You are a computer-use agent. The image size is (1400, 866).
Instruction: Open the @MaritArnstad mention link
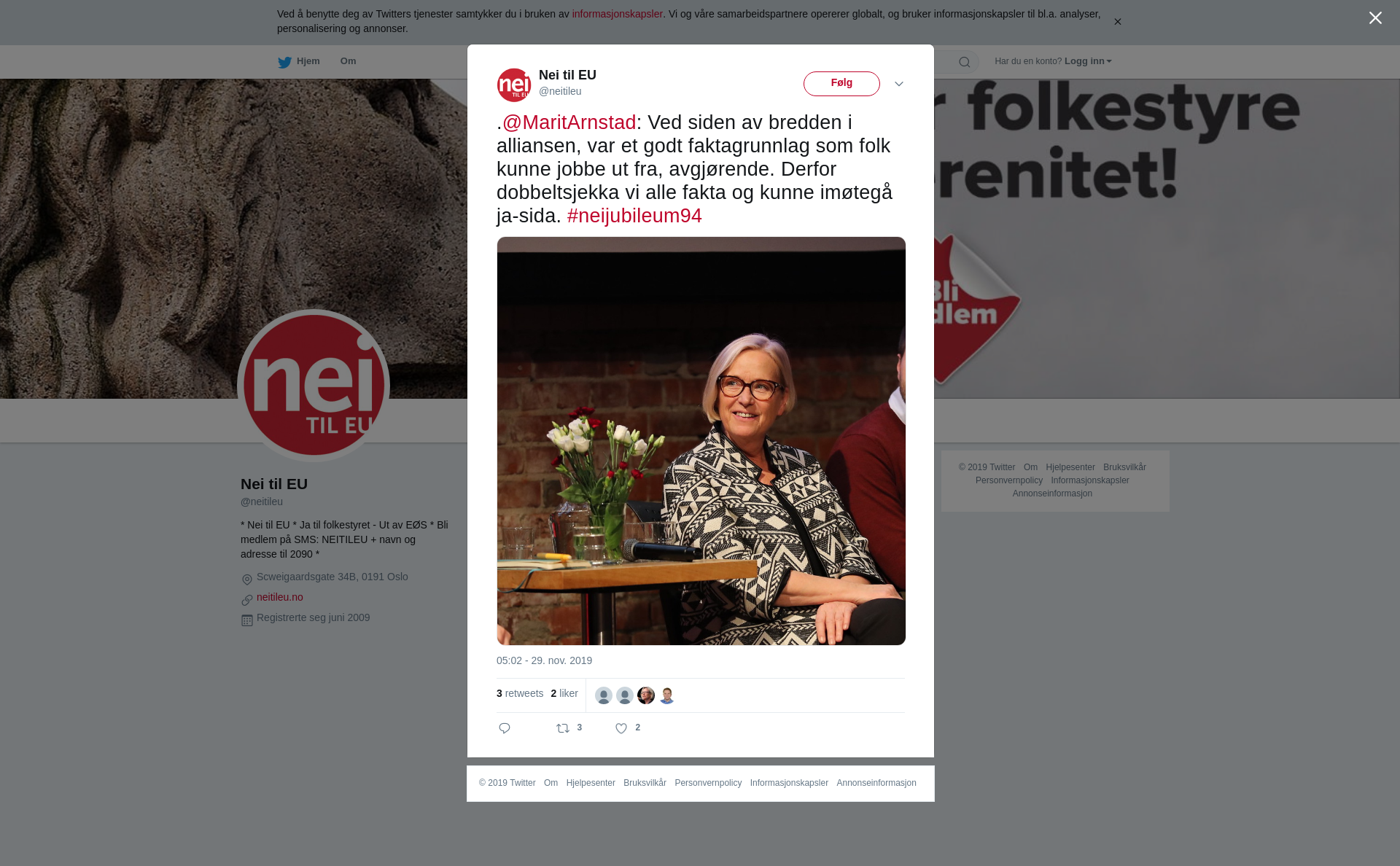pos(569,122)
